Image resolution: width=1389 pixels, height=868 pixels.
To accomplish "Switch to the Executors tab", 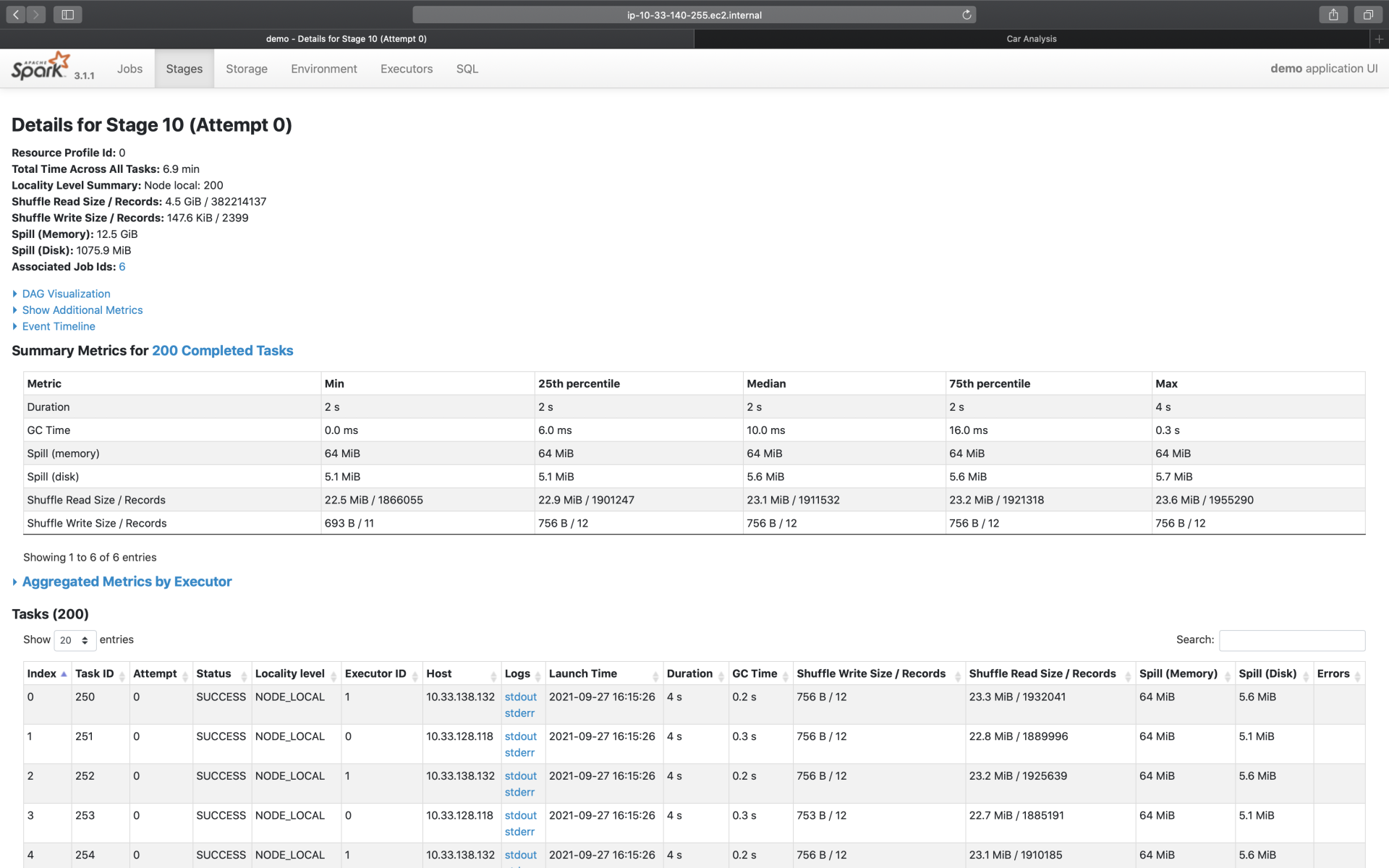I will (x=407, y=69).
